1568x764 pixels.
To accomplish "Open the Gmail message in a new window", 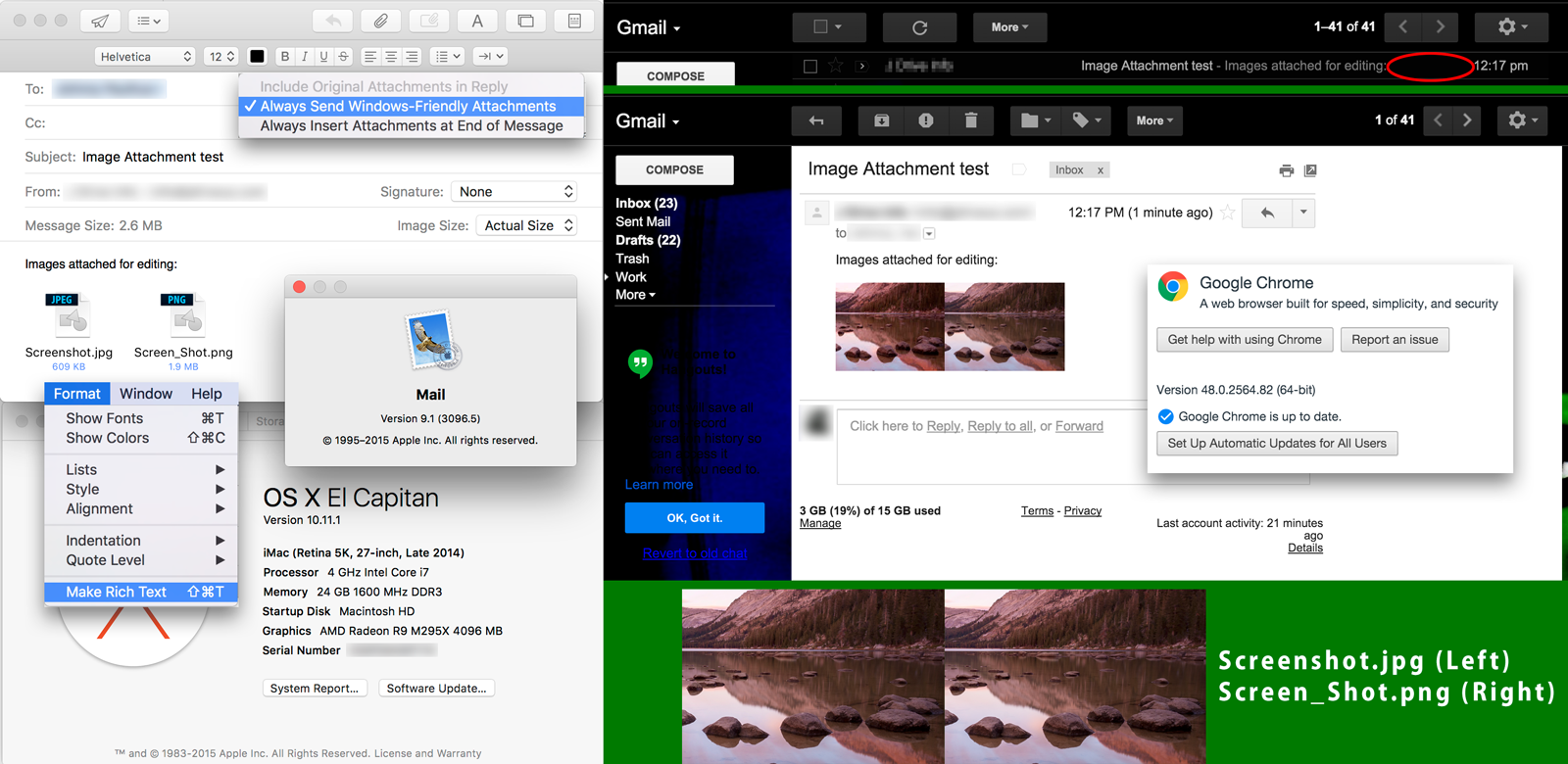I will (1310, 170).
